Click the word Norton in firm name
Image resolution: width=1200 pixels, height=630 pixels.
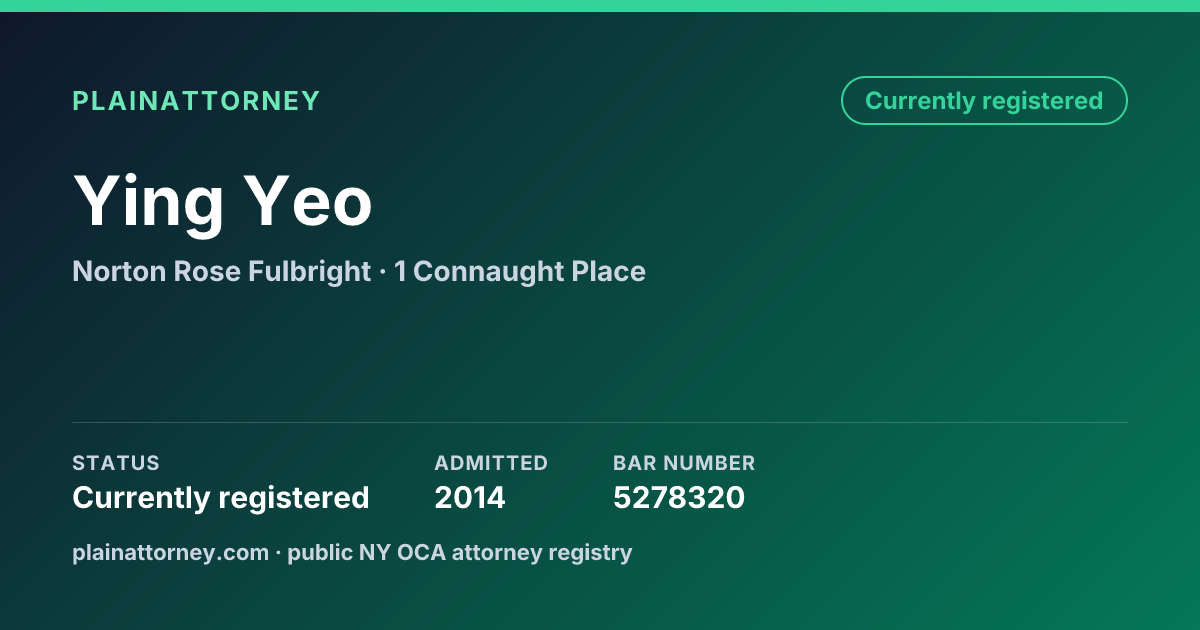(118, 271)
